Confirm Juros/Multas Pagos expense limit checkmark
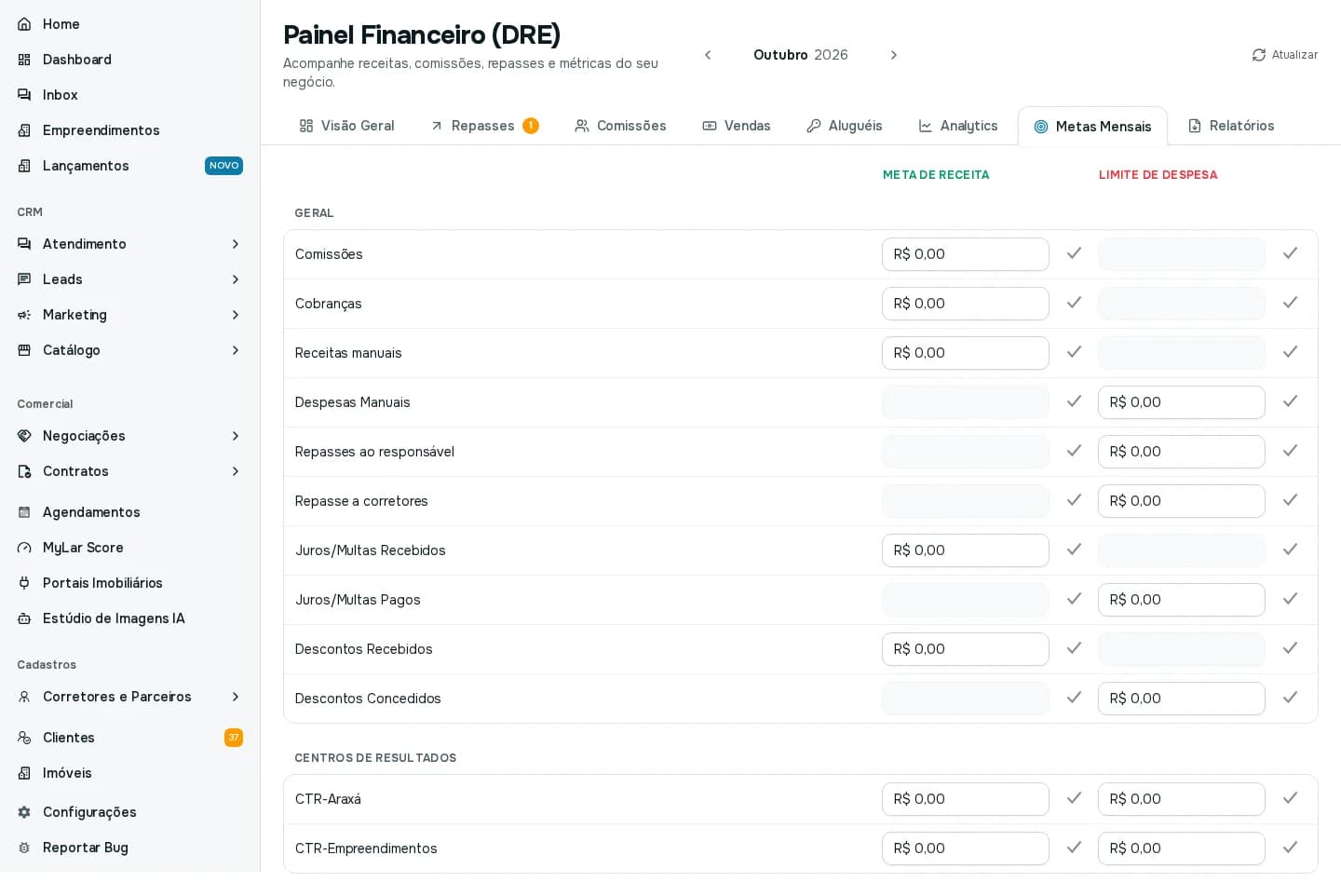This screenshot has height=896, width=1341. click(1290, 599)
